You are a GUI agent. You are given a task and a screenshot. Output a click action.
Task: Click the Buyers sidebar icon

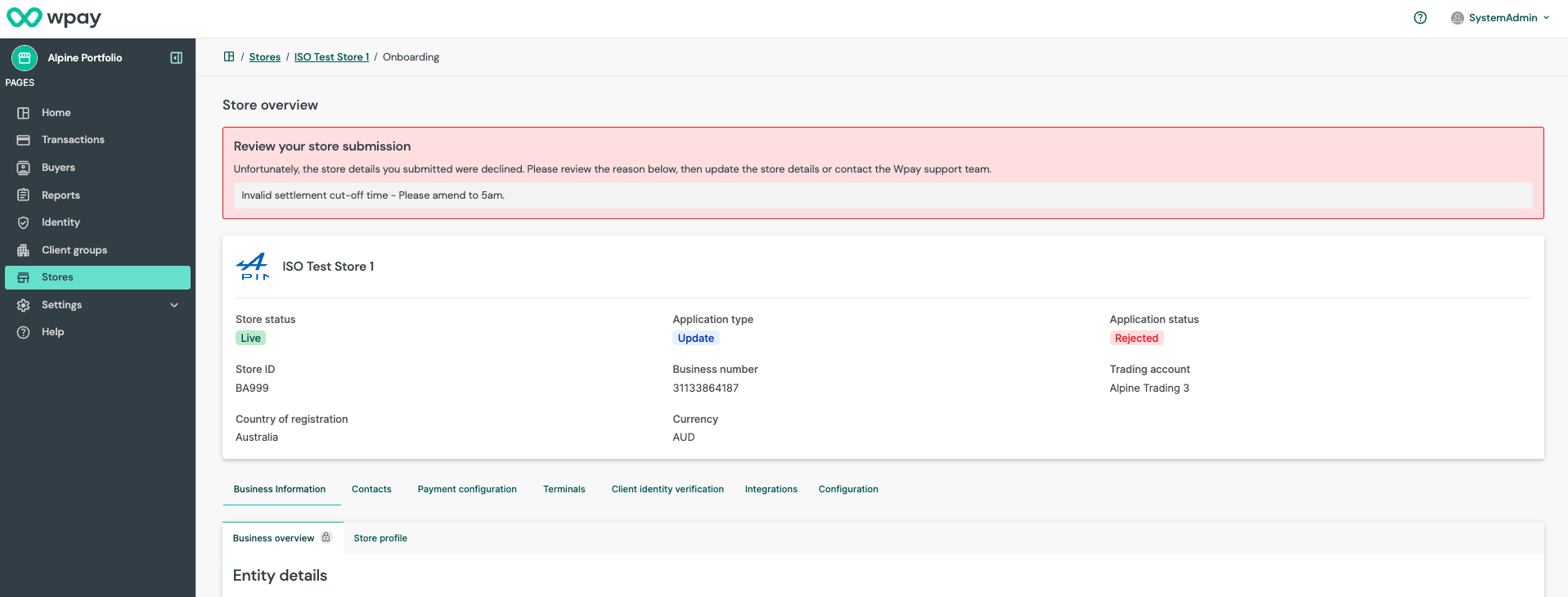[24, 168]
